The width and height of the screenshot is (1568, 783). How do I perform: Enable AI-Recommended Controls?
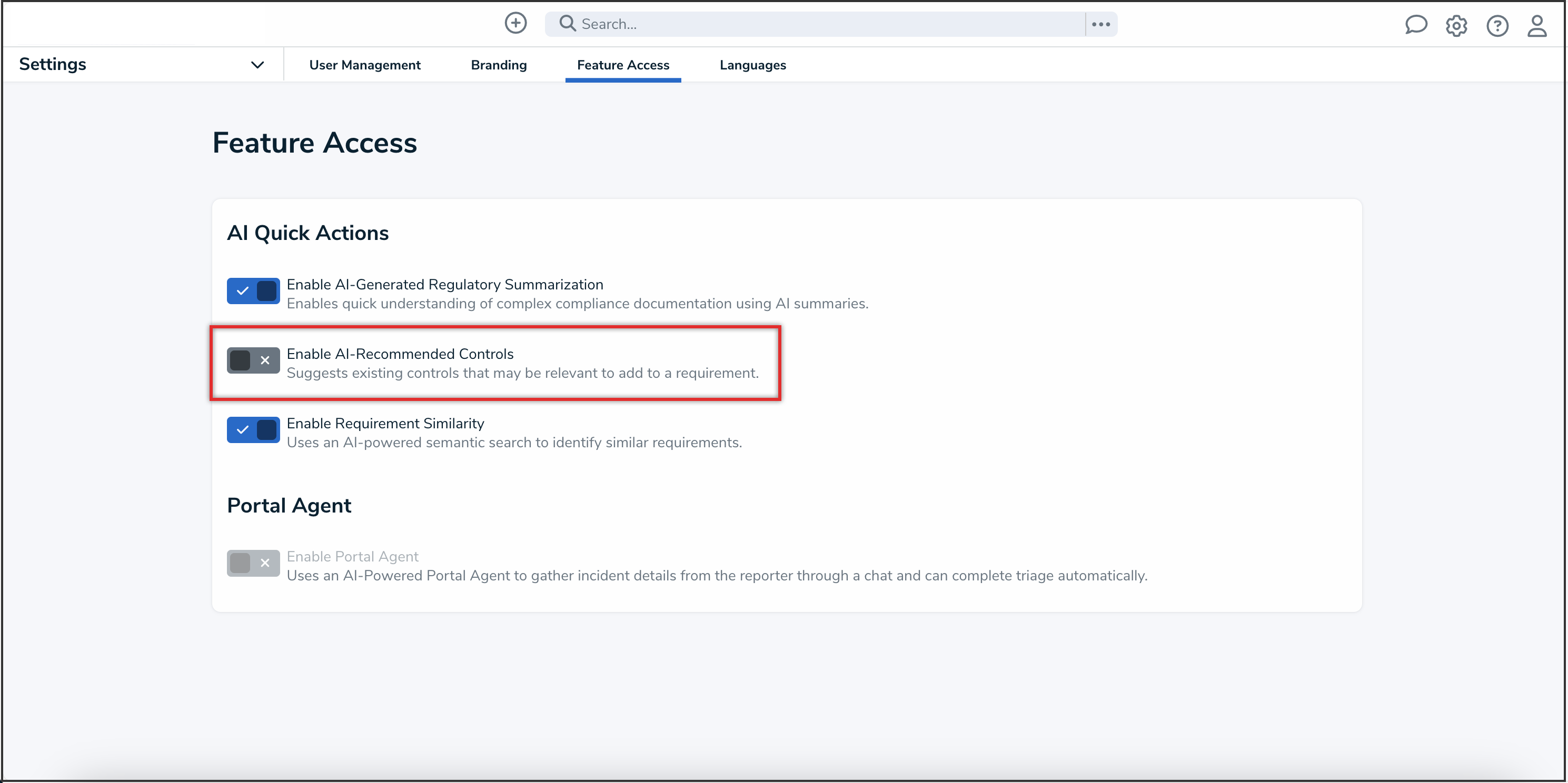[x=253, y=360]
